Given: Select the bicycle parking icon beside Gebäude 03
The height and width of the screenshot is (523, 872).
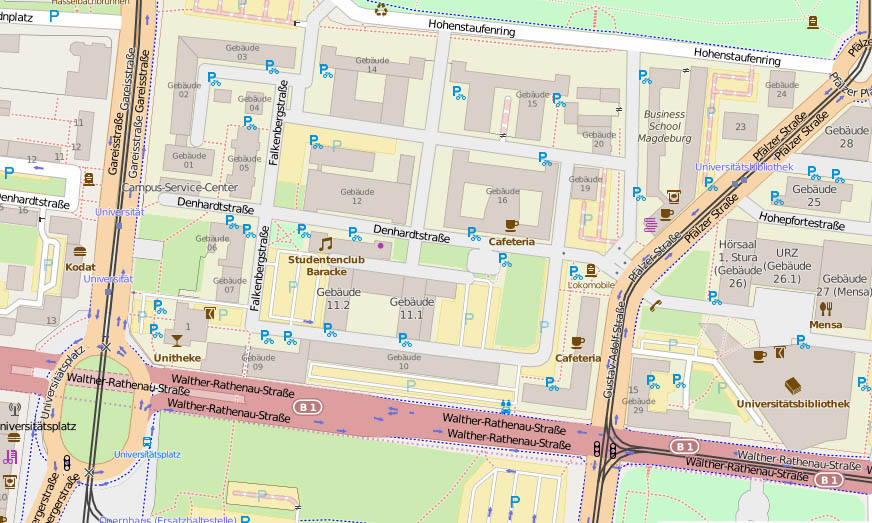Looking at the screenshot, I should point(272,67).
